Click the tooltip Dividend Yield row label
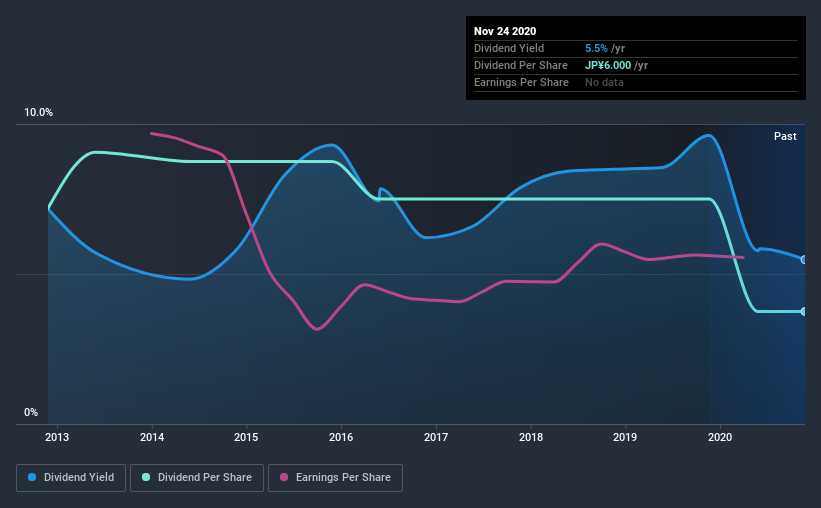Viewport: 821px width, 508px height. [x=509, y=48]
